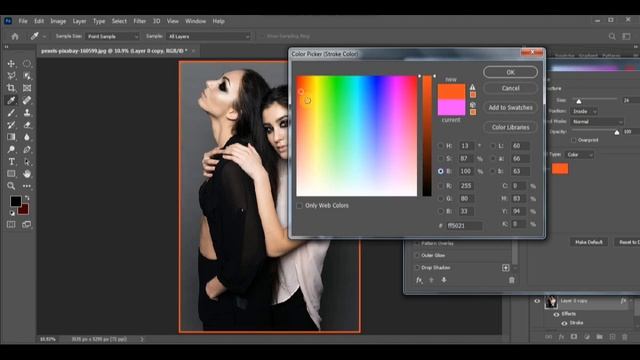The width and height of the screenshot is (640, 360).
Task: Enable the Outer Glow effect checkbox
Action: click(x=417, y=256)
